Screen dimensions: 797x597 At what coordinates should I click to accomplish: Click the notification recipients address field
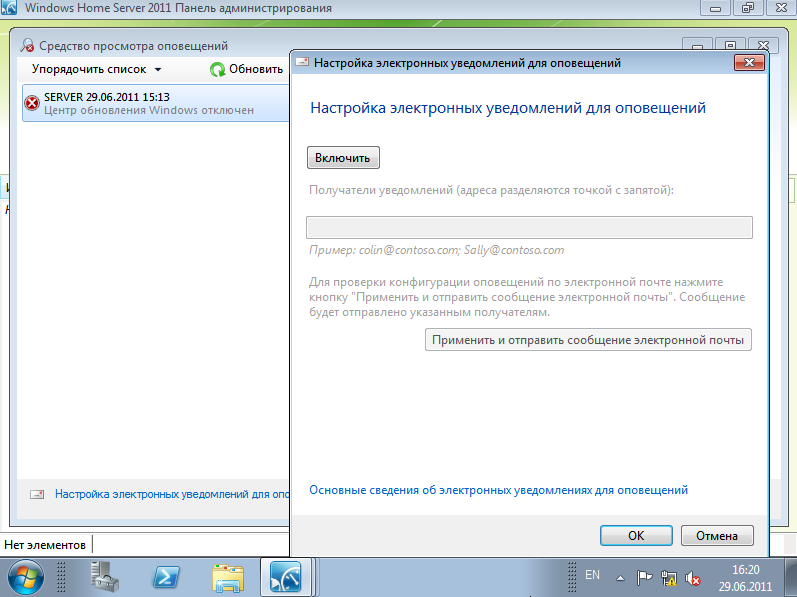click(529, 227)
